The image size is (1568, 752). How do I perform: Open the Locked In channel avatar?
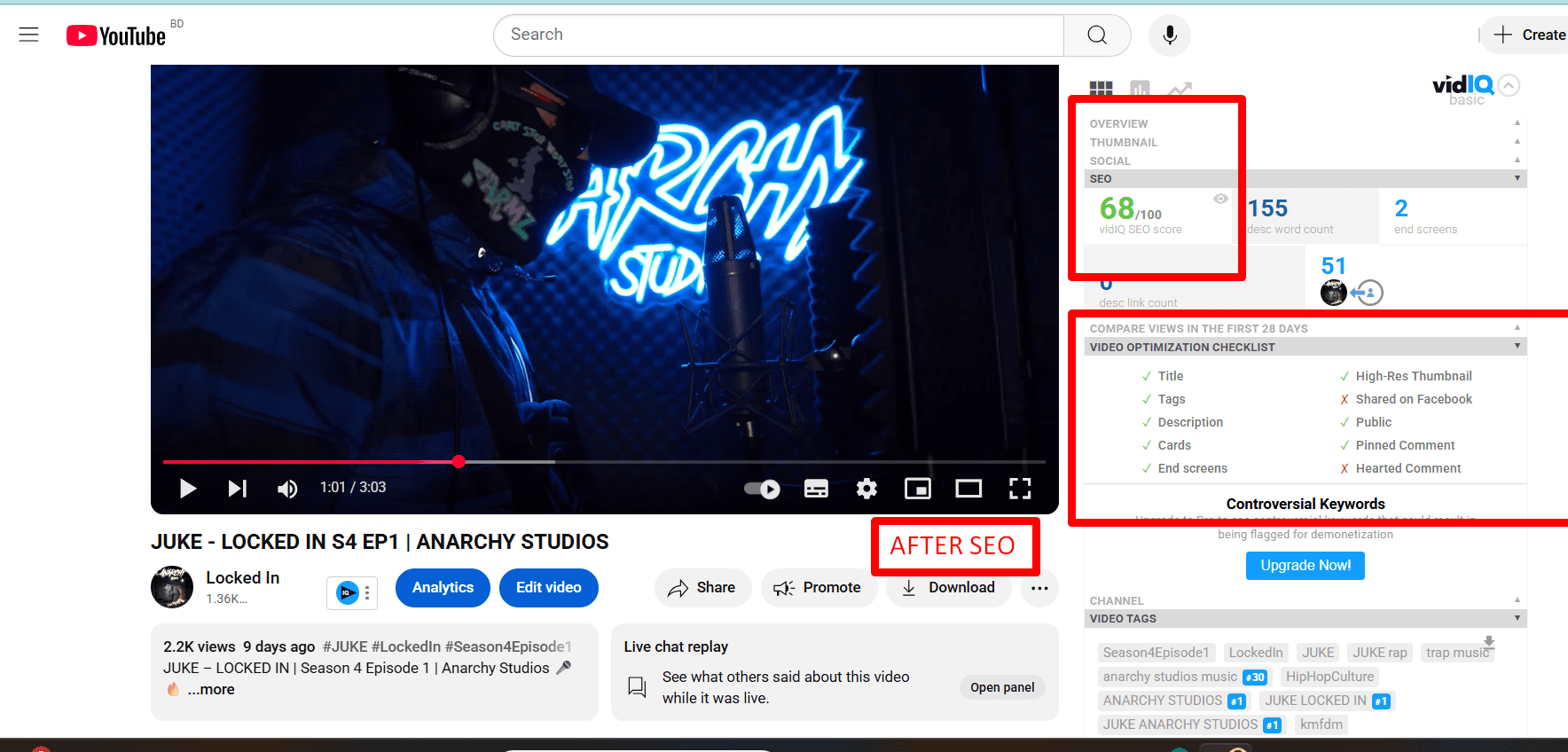click(x=172, y=587)
